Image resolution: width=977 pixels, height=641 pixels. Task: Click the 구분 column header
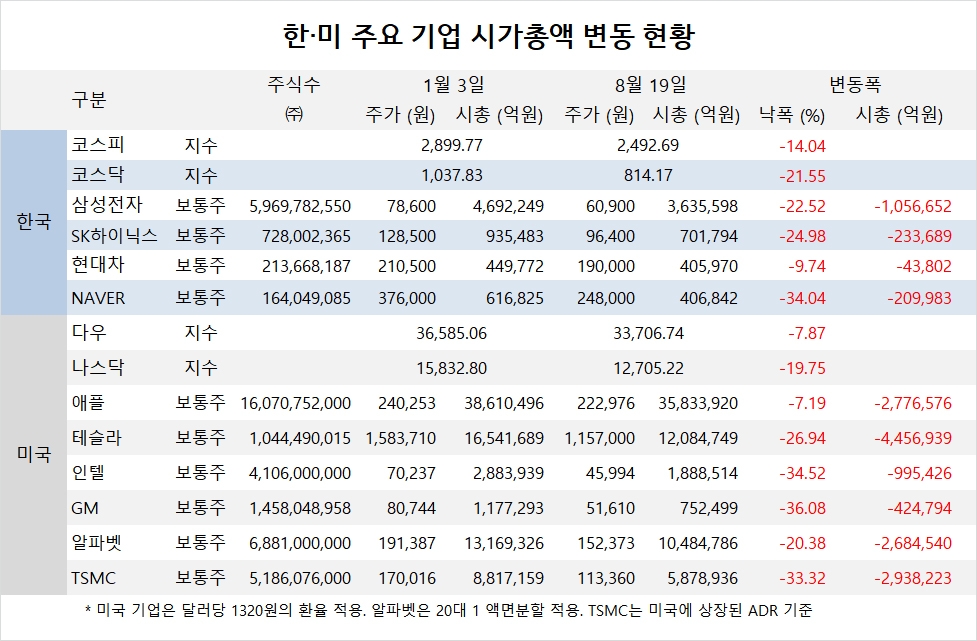tap(88, 99)
